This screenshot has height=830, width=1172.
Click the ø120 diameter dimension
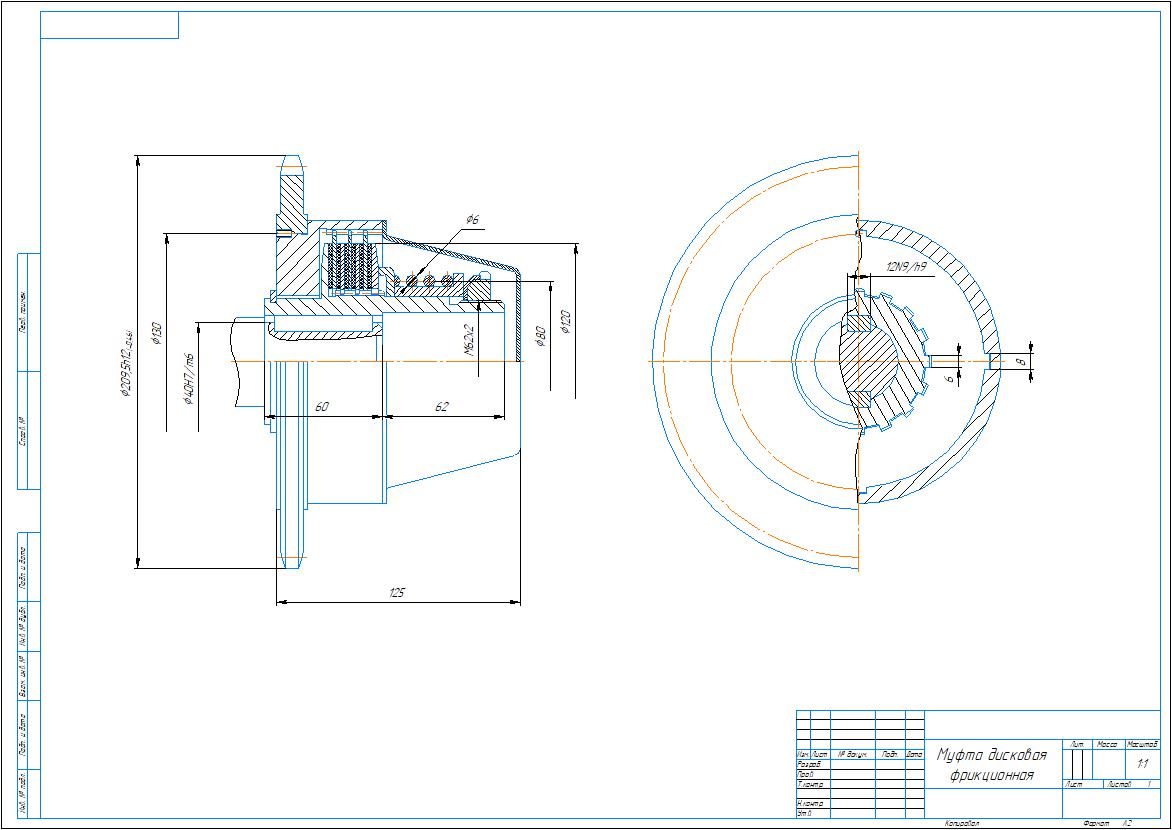pos(566,322)
